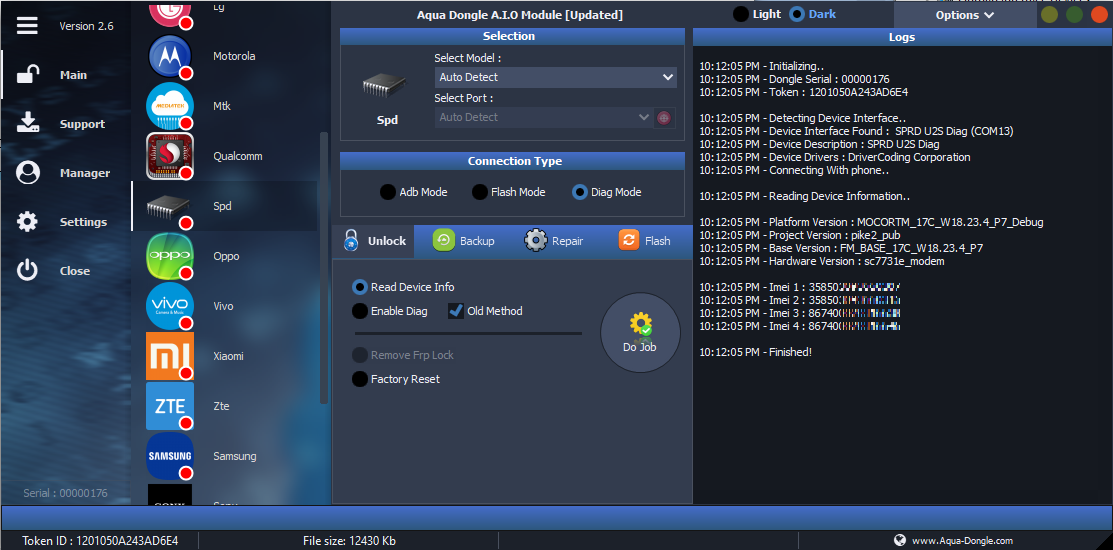Select the Remove Frp Lock option
This screenshot has width=1113, height=550.
[x=403, y=355]
